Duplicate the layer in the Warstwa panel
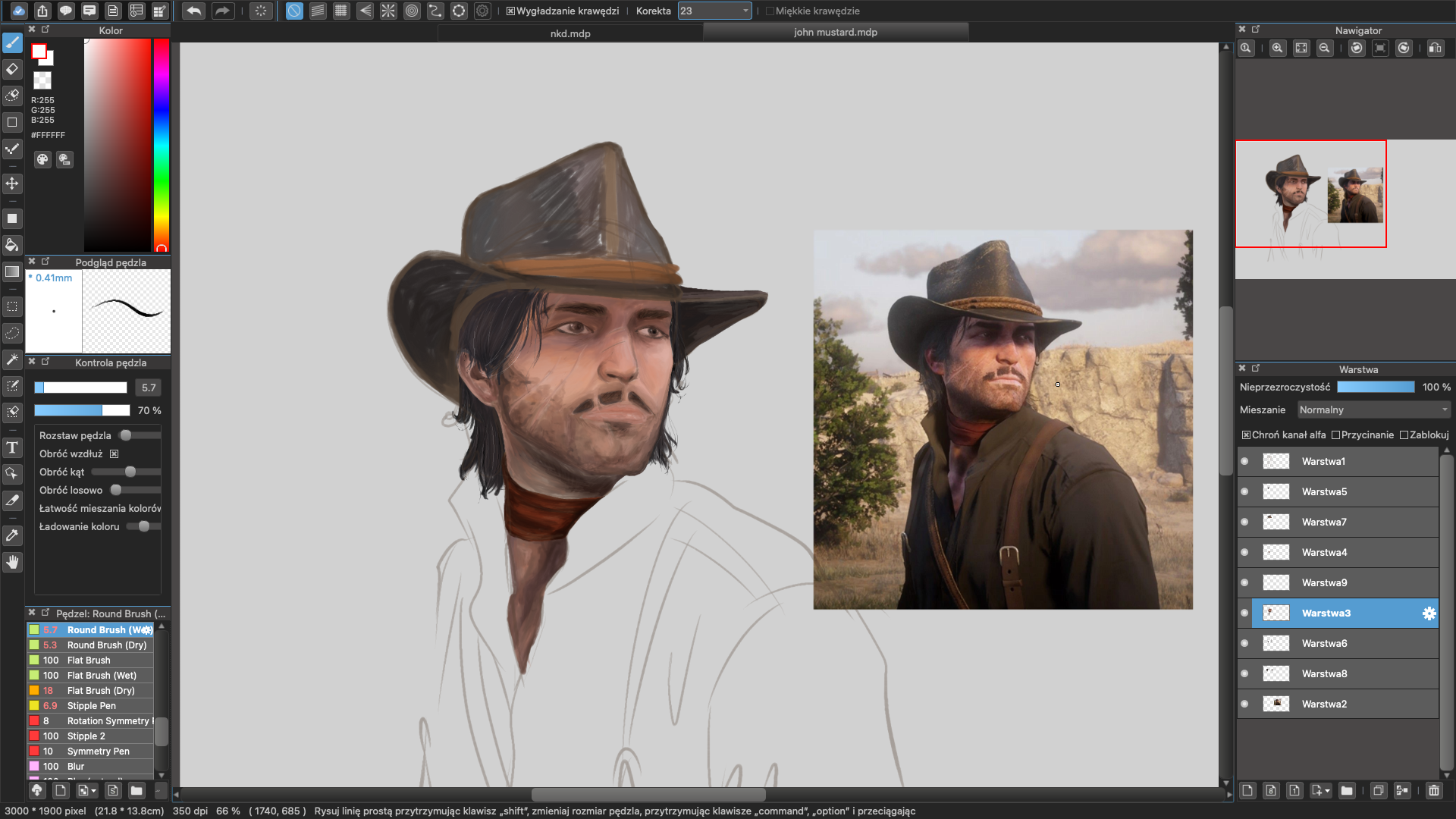Screen dimensions: 1456x819 [1379, 790]
